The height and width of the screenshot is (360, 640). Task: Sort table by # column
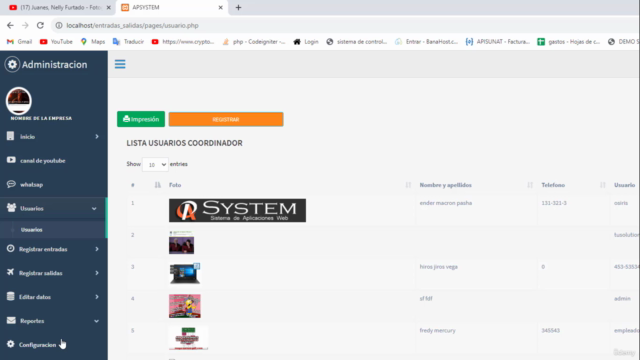click(158, 185)
